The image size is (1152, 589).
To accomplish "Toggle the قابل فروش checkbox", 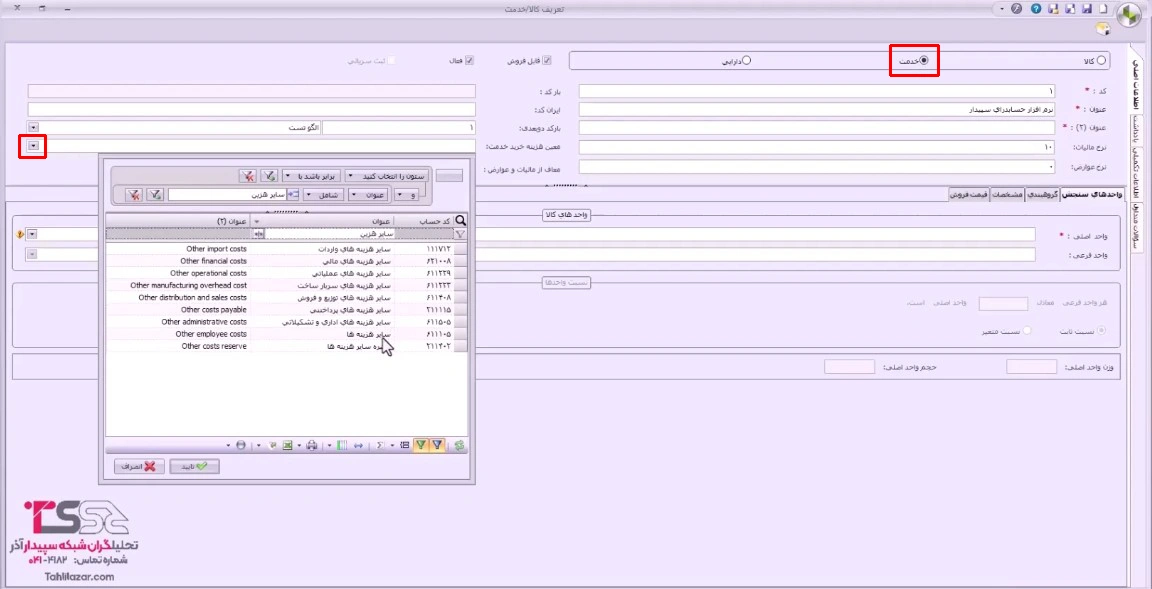I will pos(547,61).
